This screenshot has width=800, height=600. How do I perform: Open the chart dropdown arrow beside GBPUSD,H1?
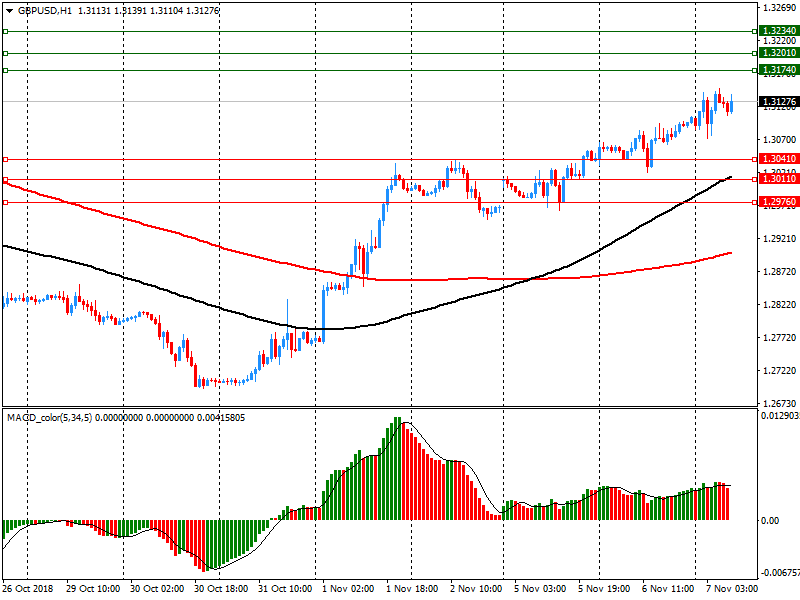(9, 11)
